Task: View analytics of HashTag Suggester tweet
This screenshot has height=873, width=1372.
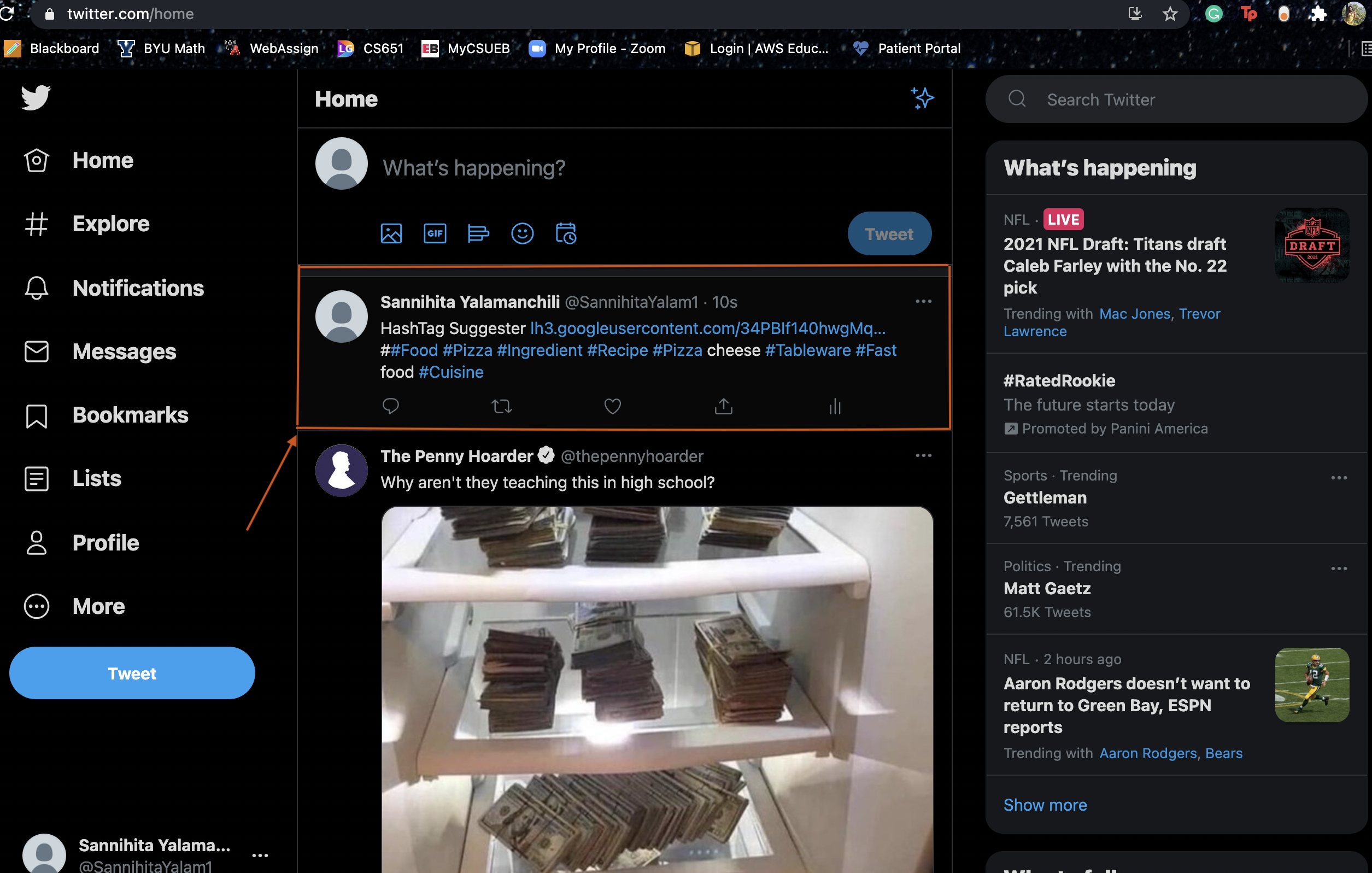Action: (x=835, y=406)
